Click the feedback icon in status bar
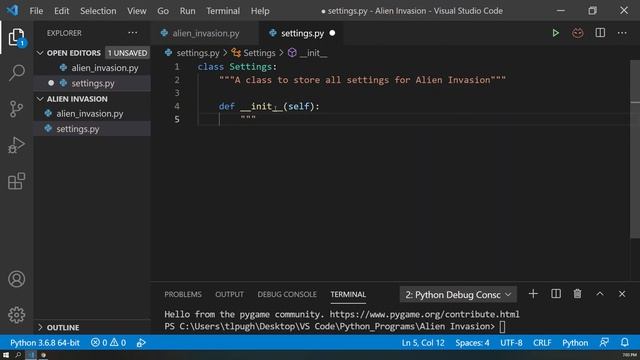The height and width of the screenshot is (360, 640). point(604,342)
